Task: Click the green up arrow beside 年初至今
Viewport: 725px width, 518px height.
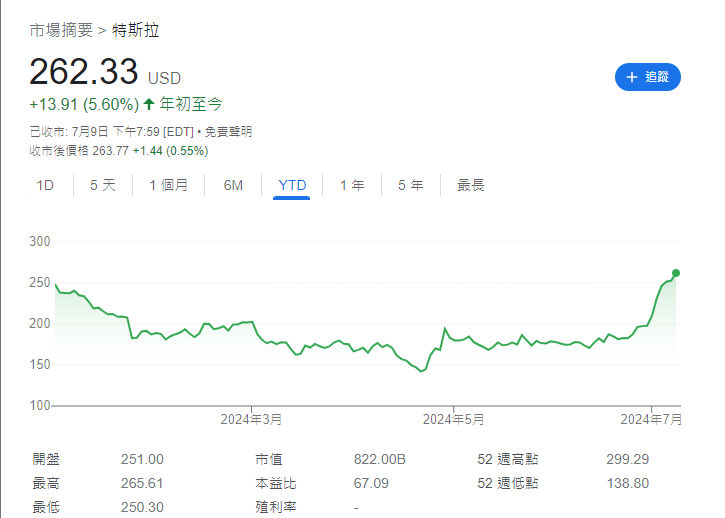Action: point(149,103)
